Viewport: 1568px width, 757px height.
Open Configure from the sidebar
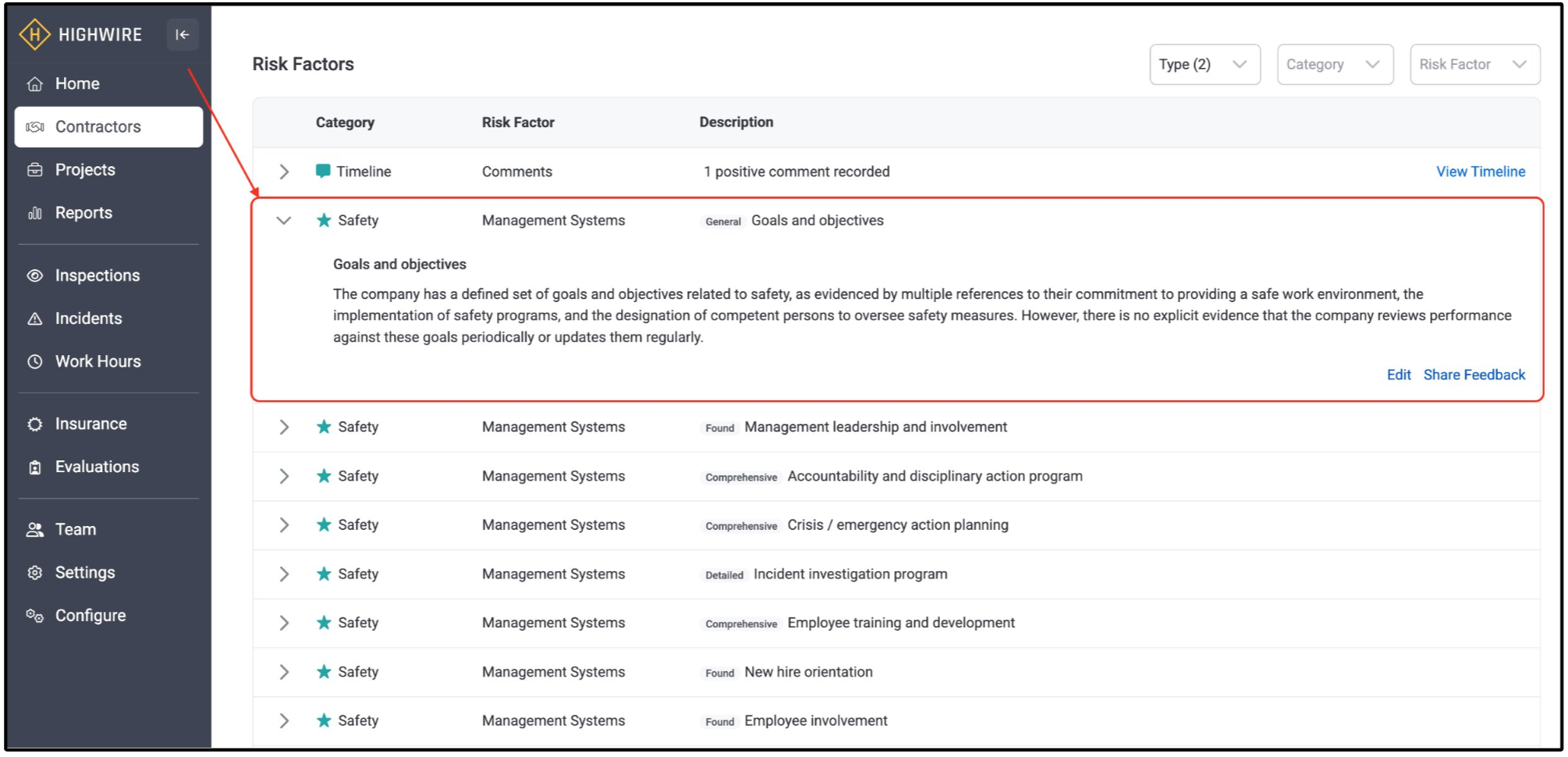coord(108,615)
